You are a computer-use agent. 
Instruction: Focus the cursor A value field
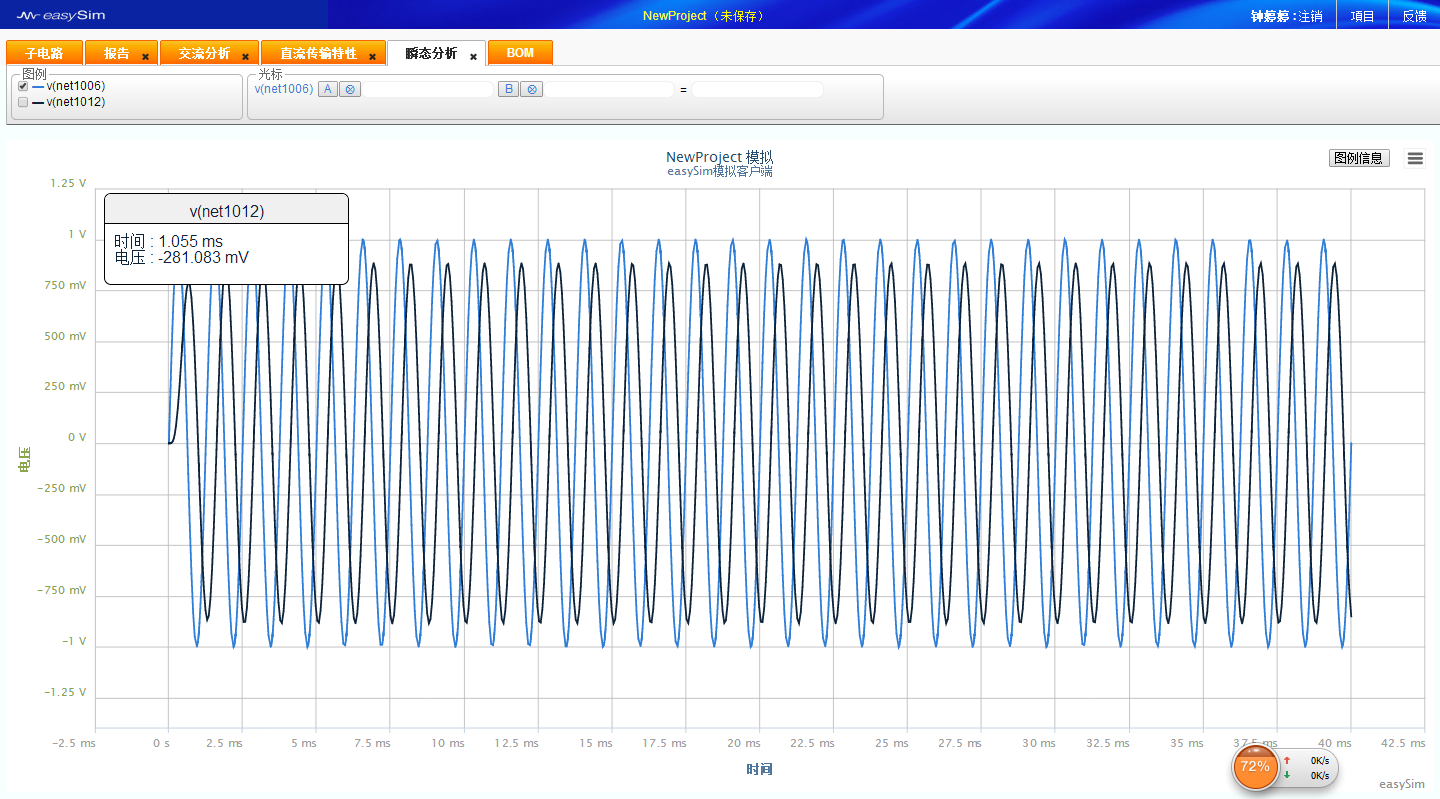tap(428, 90)
